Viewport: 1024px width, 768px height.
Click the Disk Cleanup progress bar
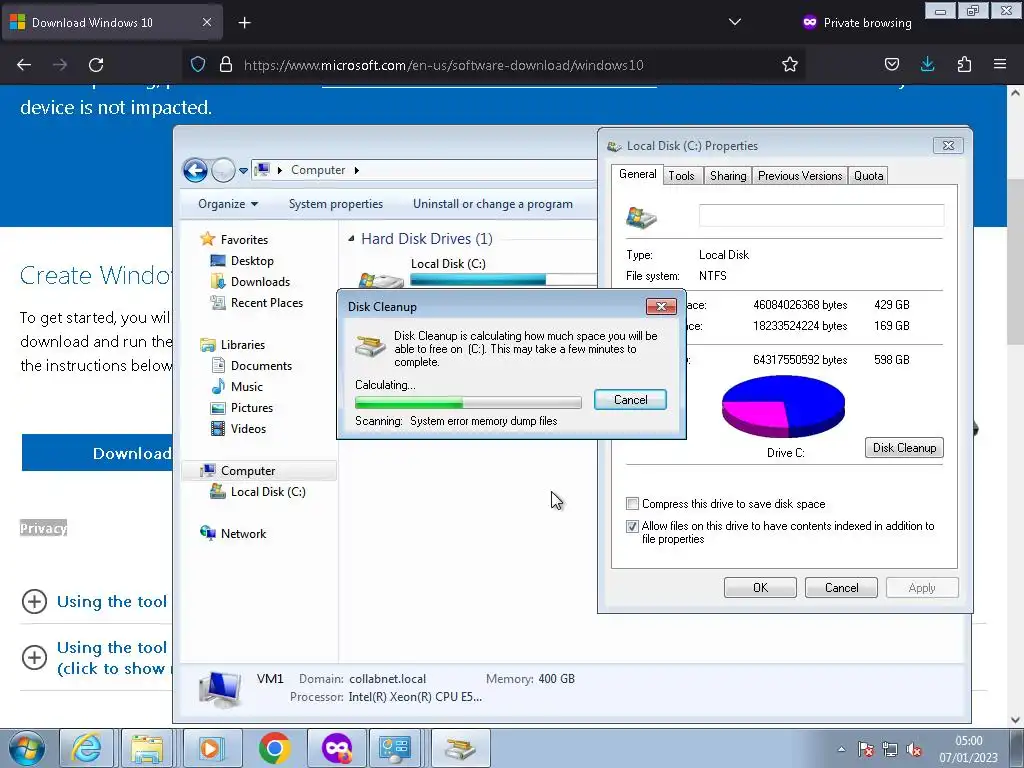468,402
